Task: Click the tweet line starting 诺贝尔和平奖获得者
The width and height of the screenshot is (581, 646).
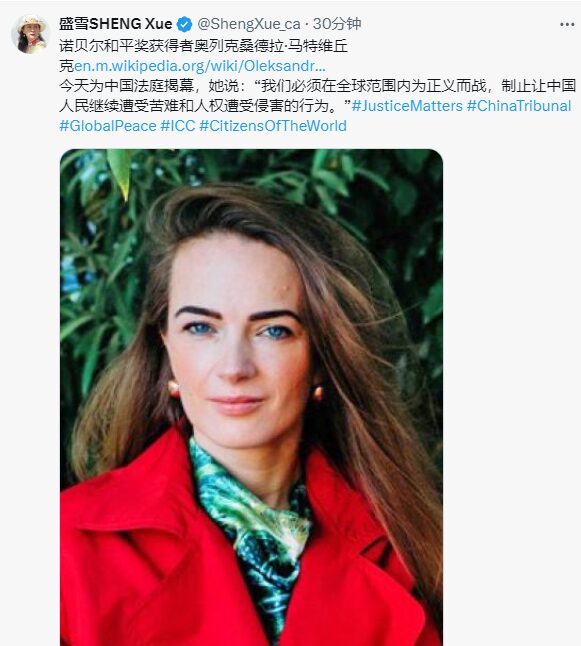Action: click(203, 46)
